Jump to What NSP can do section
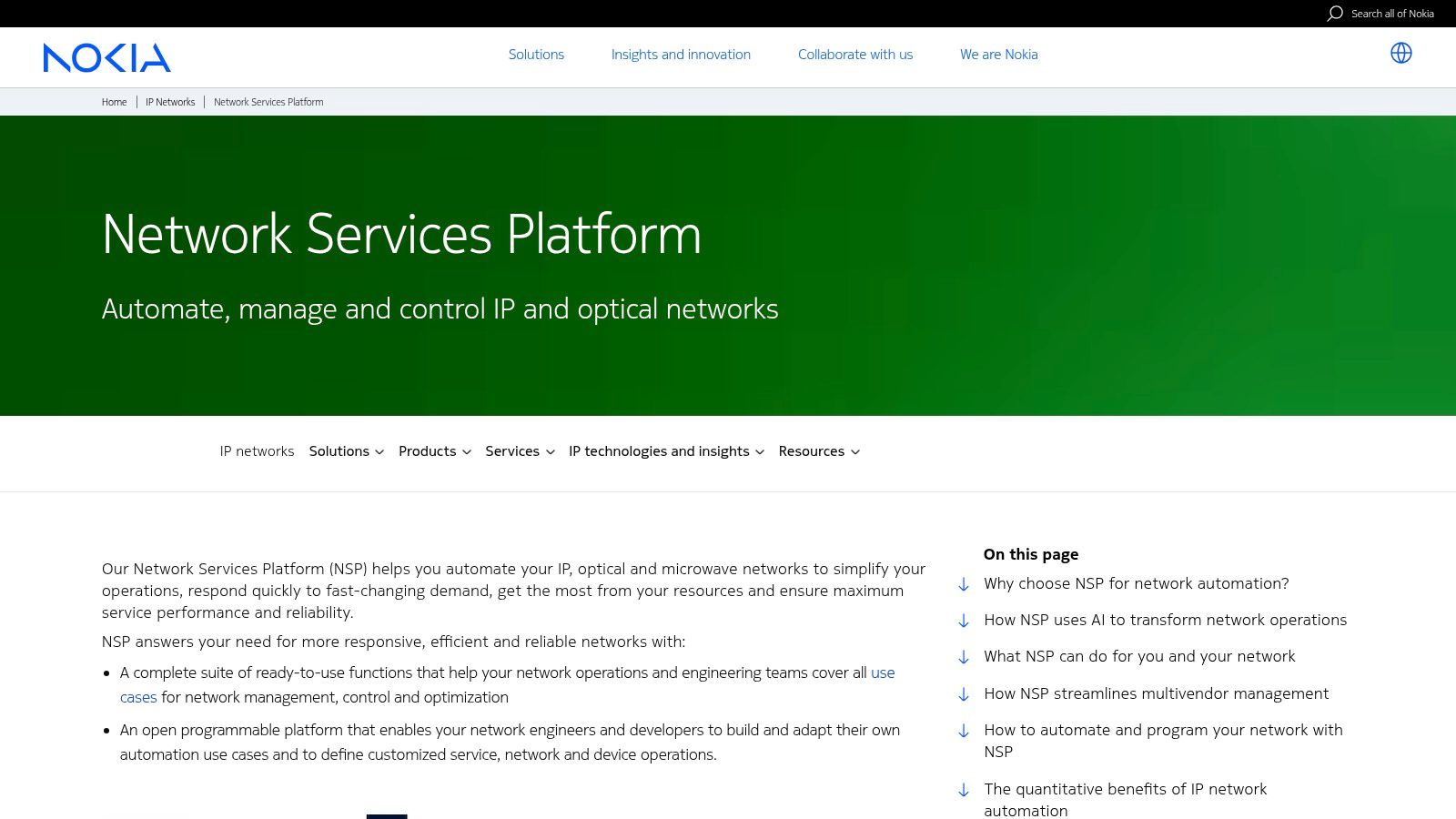Screen dimensions: 1456x819 pyautogui.click(x=1139, y=656)
